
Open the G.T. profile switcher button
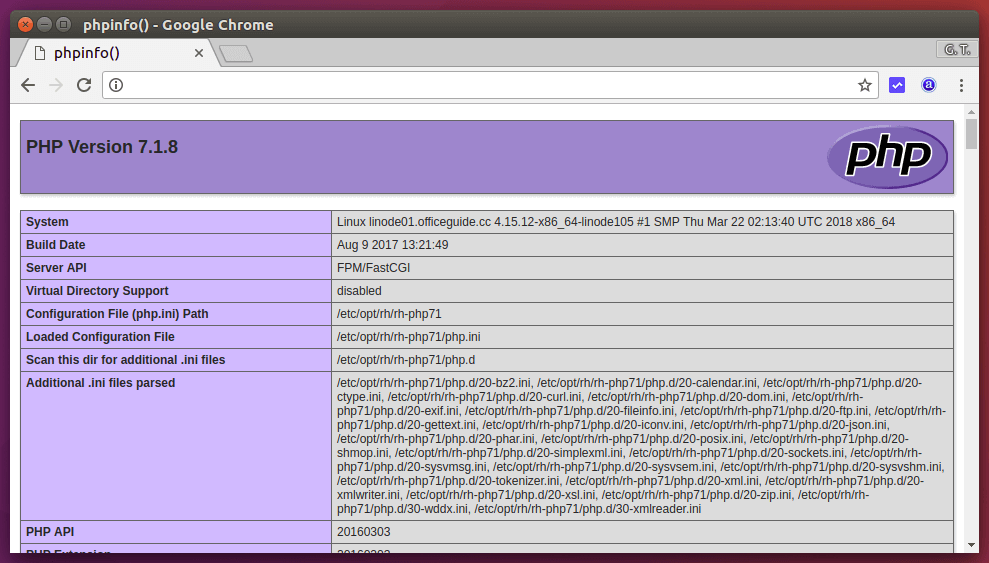click(956, 49)
